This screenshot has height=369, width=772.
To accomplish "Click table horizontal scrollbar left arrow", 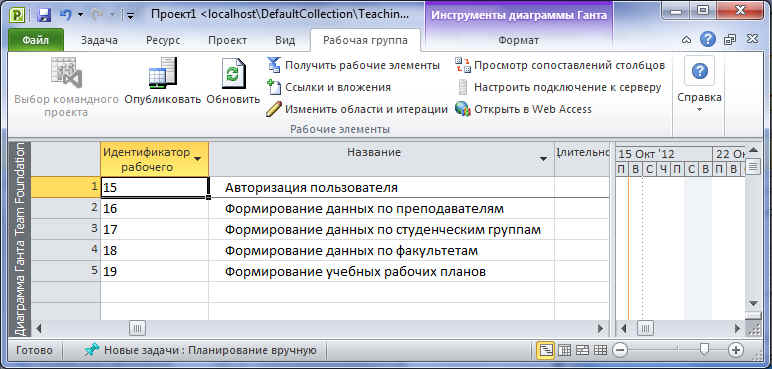I will [39, 328].
